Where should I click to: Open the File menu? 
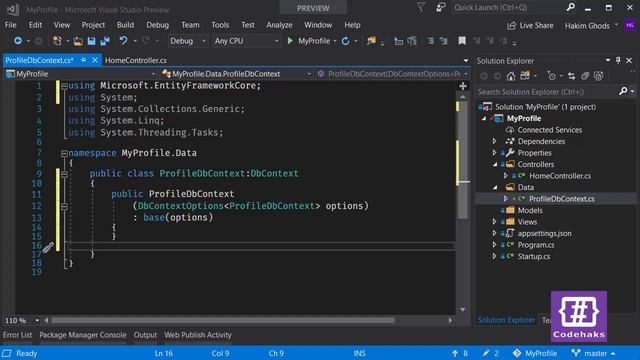[11, 25]
